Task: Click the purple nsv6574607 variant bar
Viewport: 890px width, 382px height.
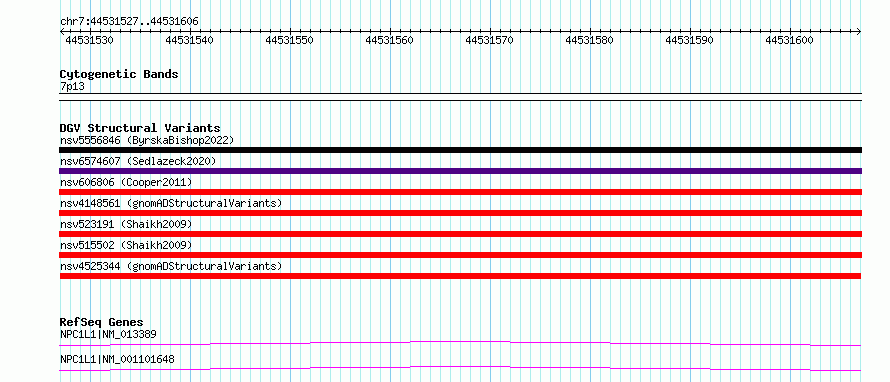Action: click(460, 171)
